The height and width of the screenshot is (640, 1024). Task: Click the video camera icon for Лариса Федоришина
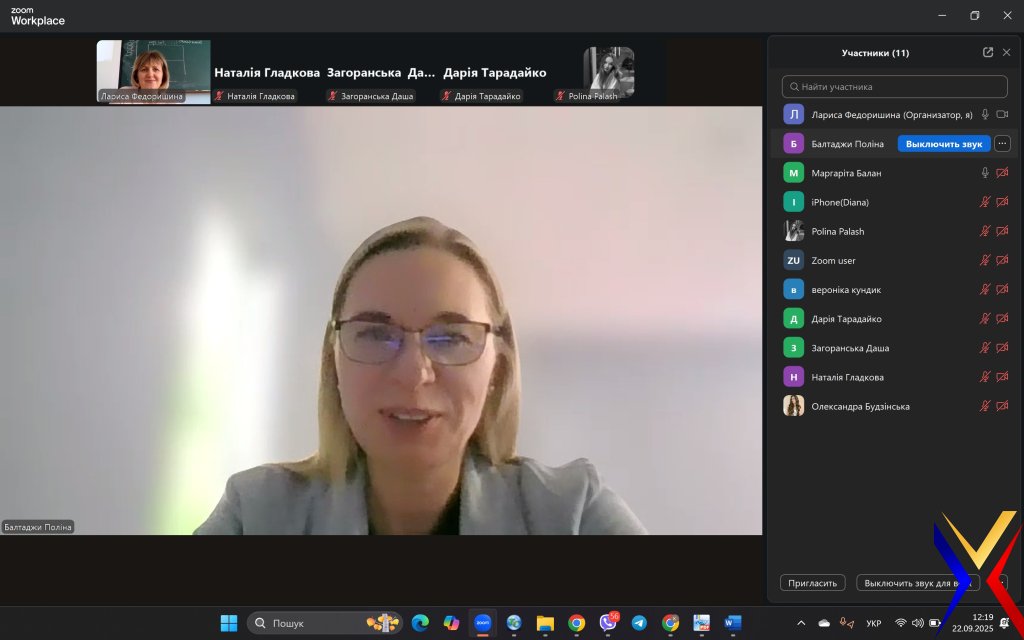(1002, 115)
